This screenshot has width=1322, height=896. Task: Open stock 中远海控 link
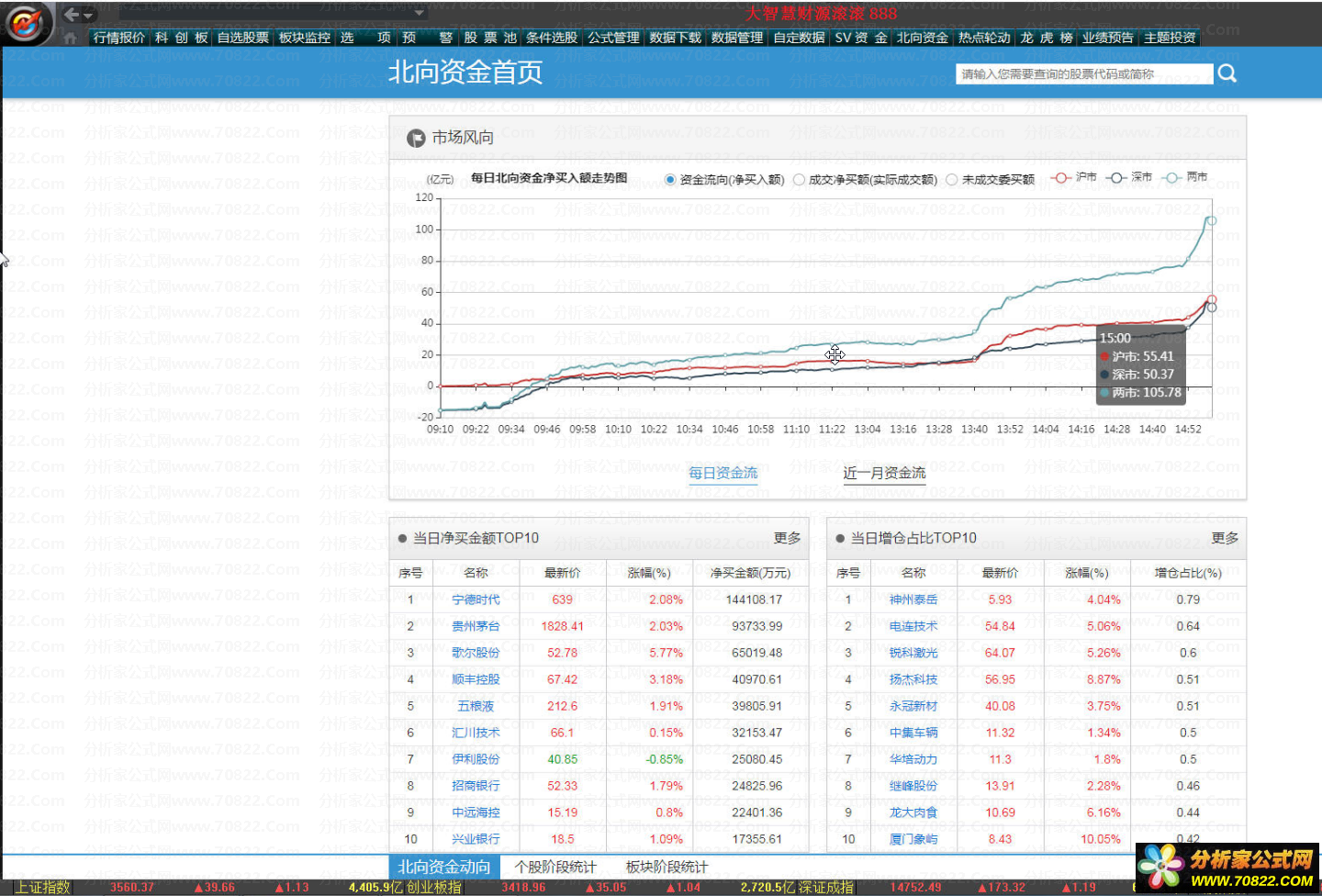(x=476, y=812)
